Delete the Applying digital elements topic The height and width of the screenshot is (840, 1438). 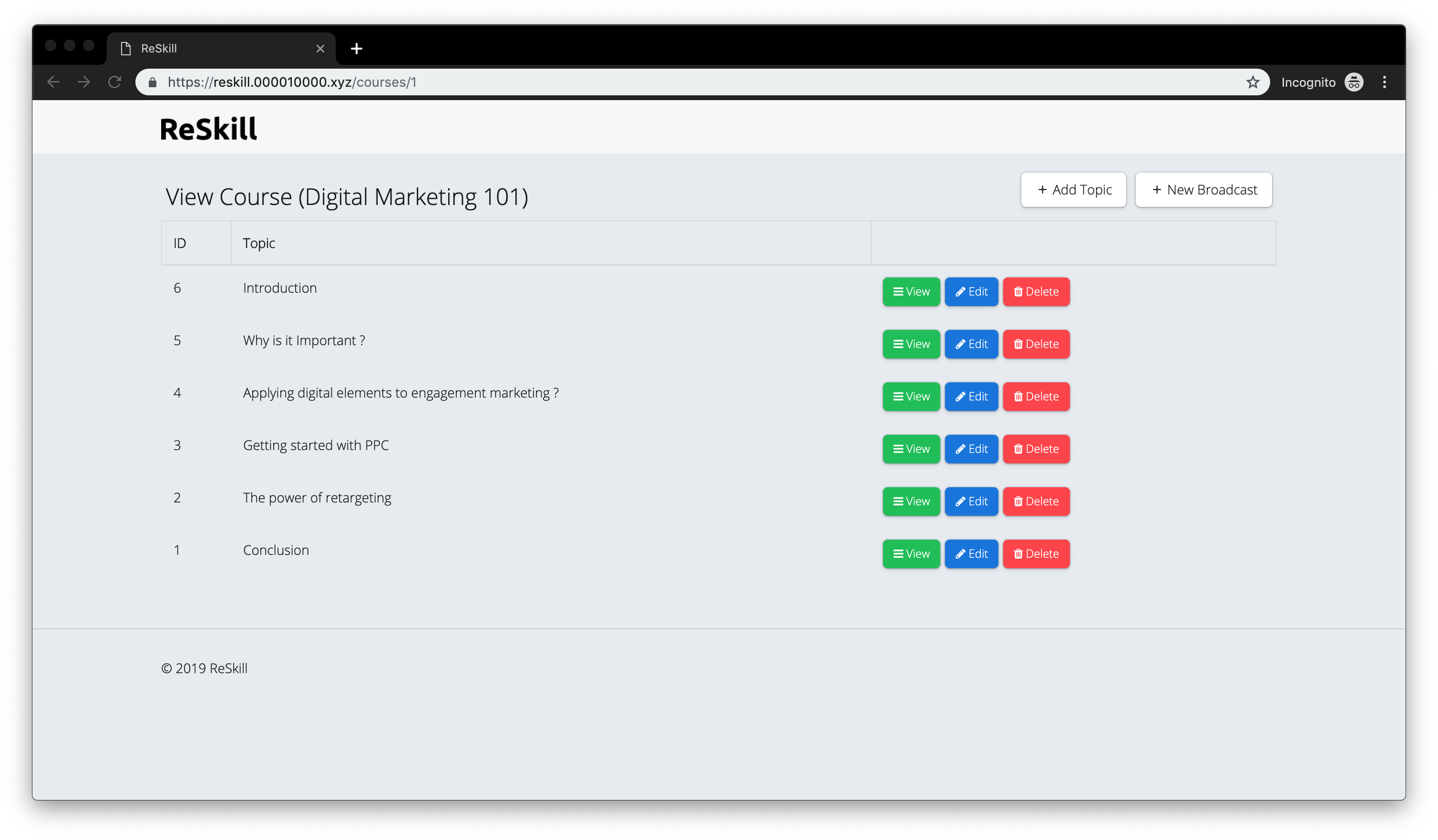click(x=1036, y=397)
